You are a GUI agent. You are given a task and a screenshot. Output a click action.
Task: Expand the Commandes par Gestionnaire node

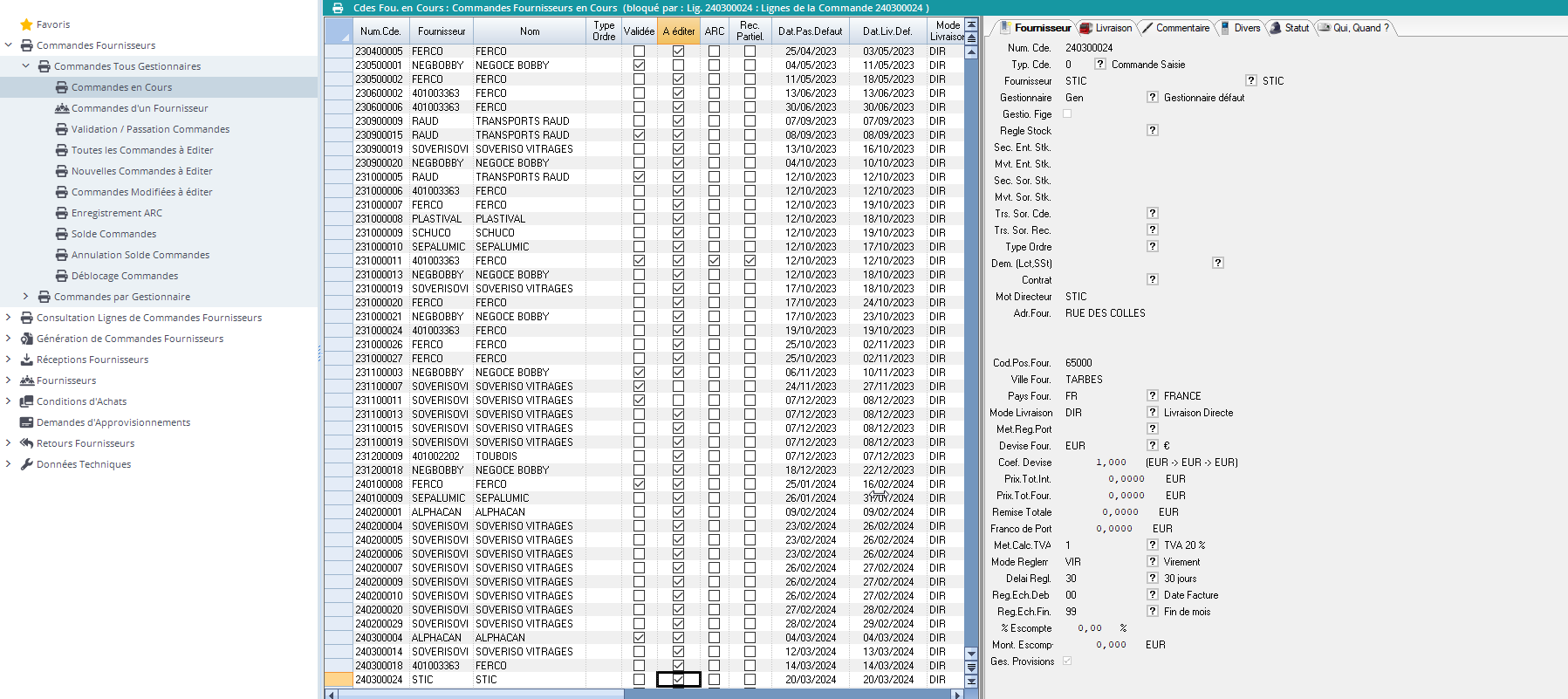point(25,297)
